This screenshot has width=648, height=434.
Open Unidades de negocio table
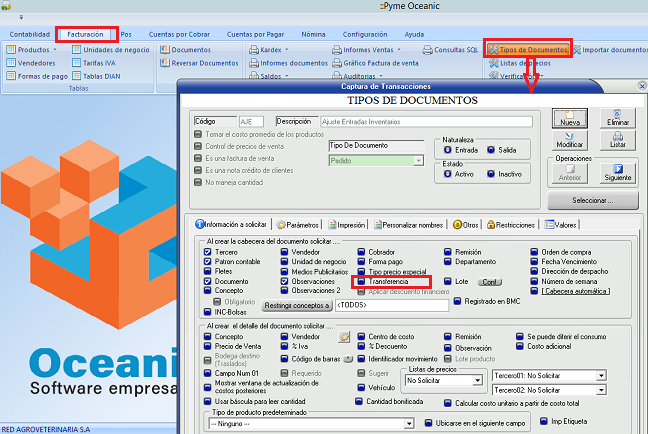(111, 50)
